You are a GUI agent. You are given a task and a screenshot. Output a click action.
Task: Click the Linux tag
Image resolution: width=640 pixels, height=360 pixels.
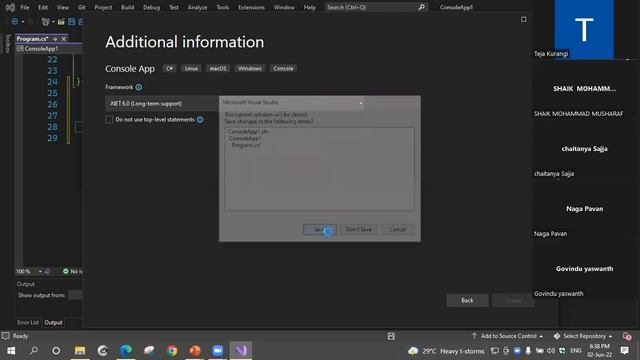point(191,69)
